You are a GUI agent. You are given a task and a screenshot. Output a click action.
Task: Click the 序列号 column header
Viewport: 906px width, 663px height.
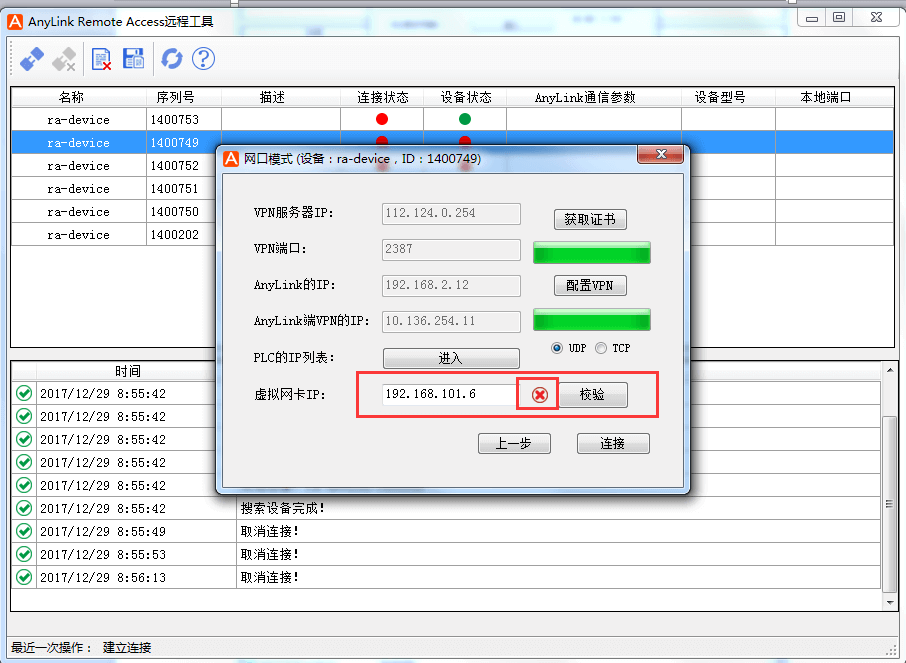click(184, 97)
